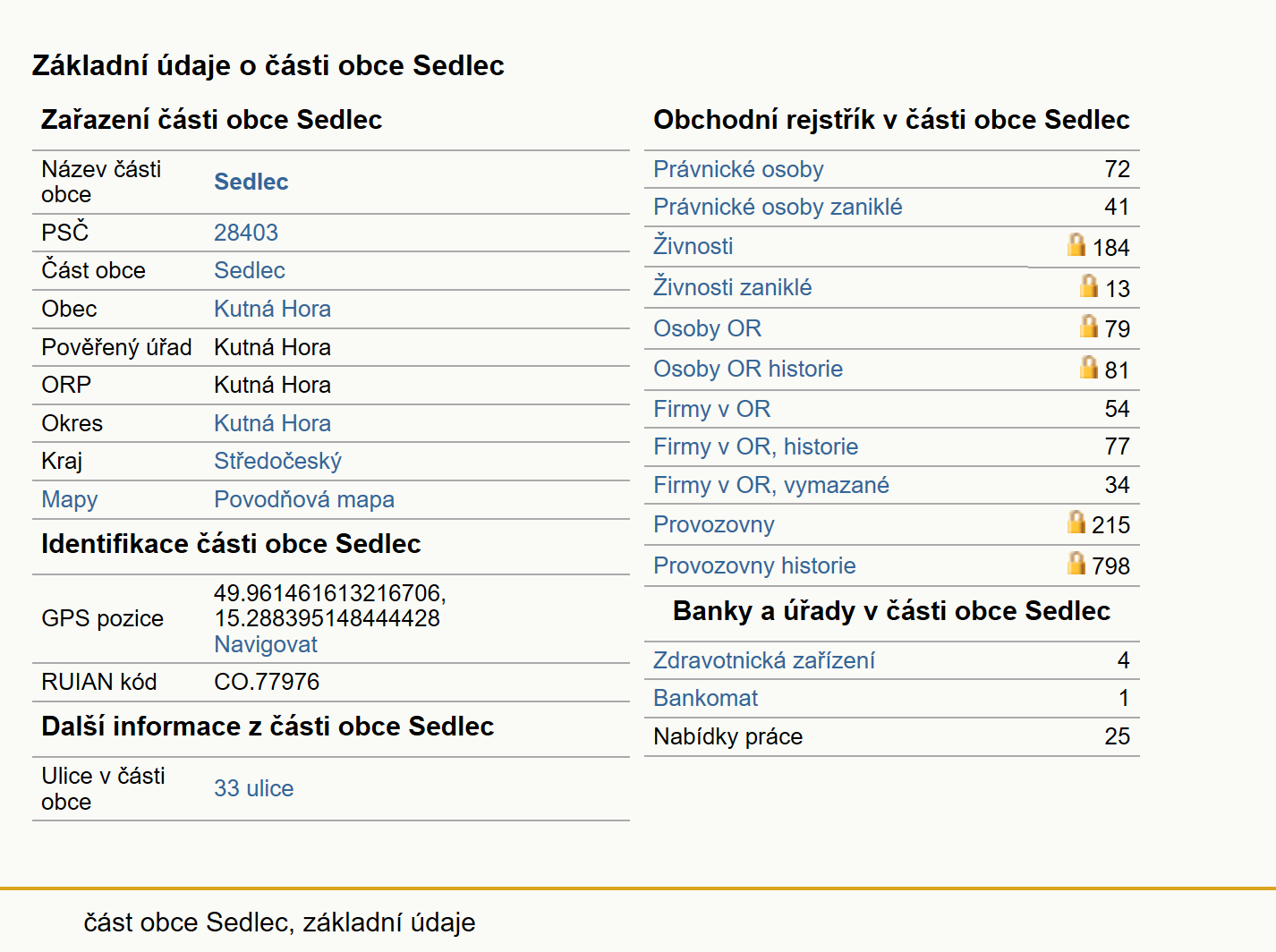The width and height of the screenshot is (1276, 952).
Task: Open the Středočeský kraj link
Action: click(x=277, y=461)
